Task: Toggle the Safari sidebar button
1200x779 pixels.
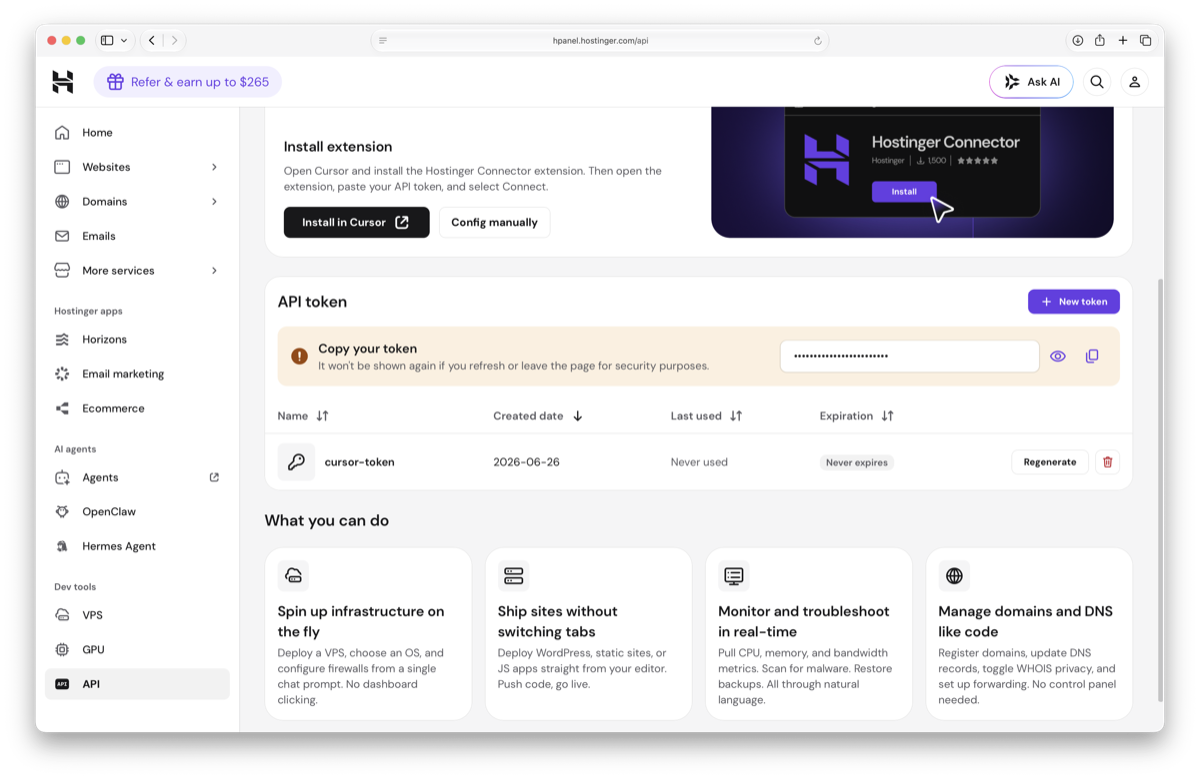Action: [x=107, y=41]
